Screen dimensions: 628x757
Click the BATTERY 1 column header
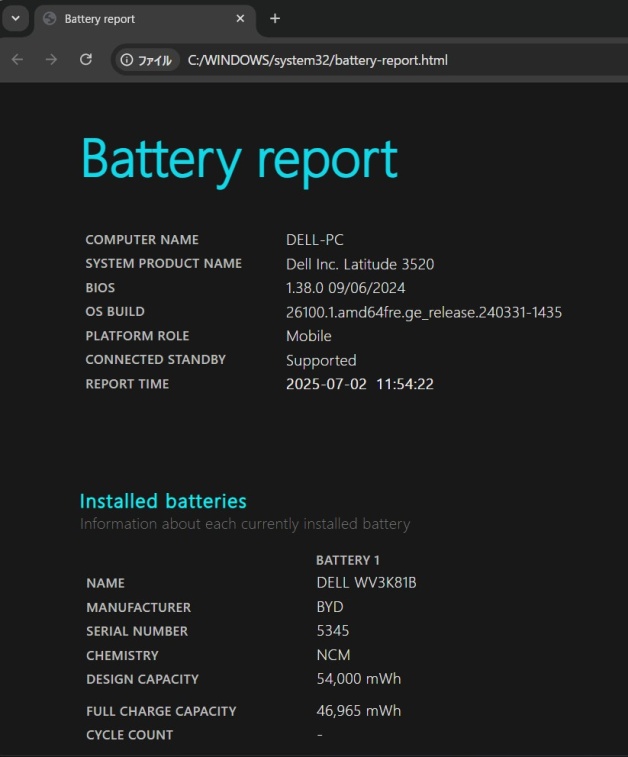(348, 560)
